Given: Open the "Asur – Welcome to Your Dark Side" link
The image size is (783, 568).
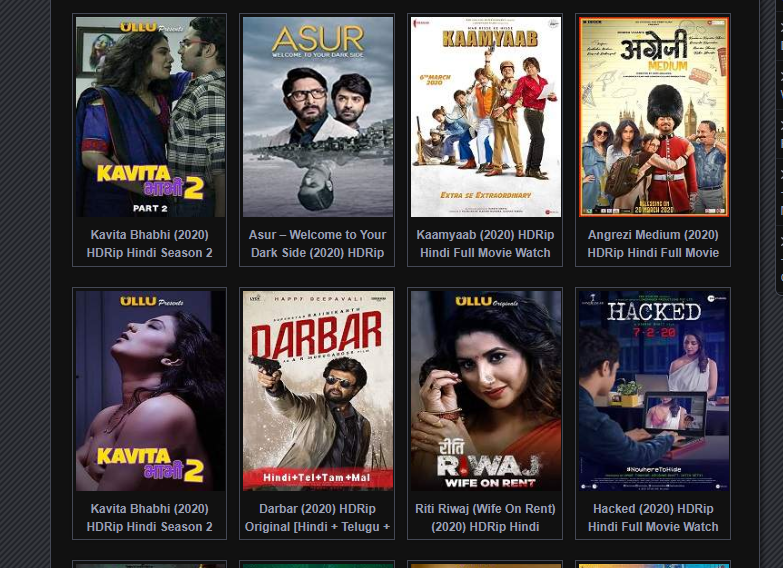Looking at the screenshot, I should coord(318,244).
